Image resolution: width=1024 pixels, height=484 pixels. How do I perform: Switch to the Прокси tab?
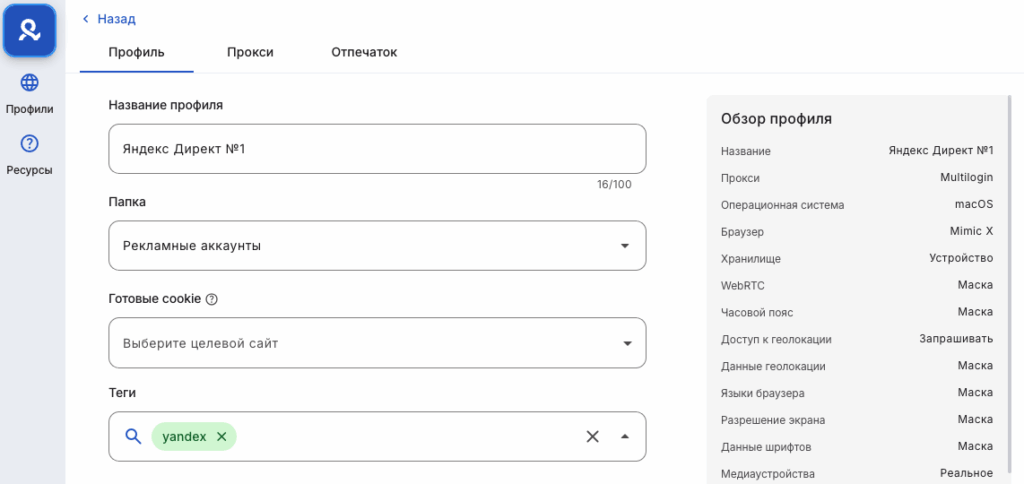pyautogui.click(x=250, y=52)
